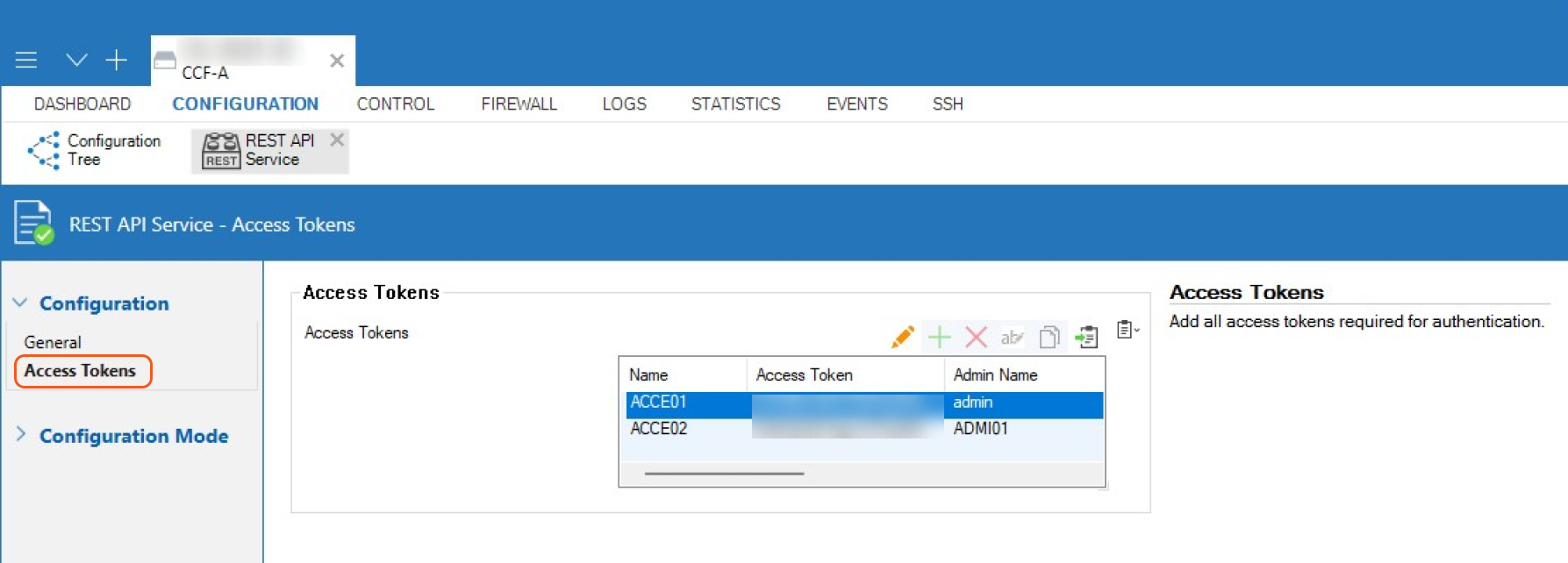The height and width of the screenshot is (563, 1568).
Task: Open the hamburger menu in the title bar
Action: 26,60
